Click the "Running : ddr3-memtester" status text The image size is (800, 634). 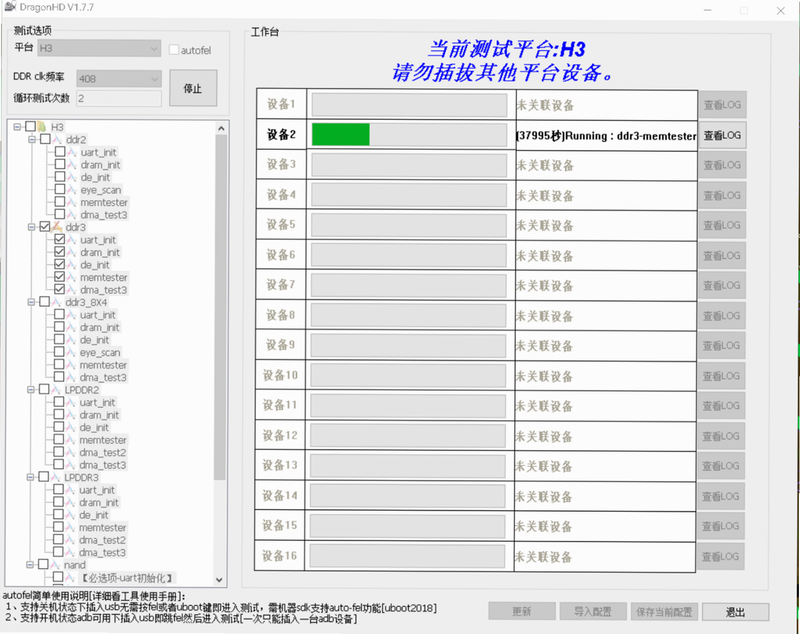coord(631,136)
